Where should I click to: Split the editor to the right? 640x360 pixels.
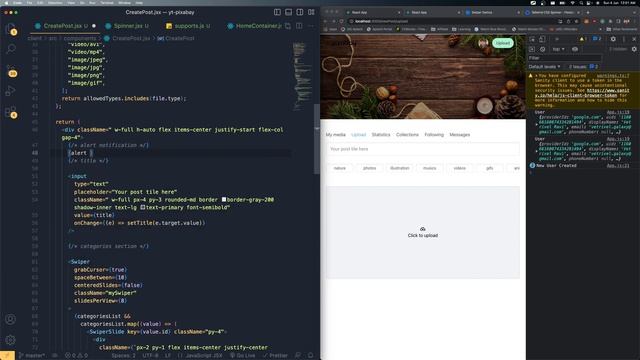click(299, 26)
